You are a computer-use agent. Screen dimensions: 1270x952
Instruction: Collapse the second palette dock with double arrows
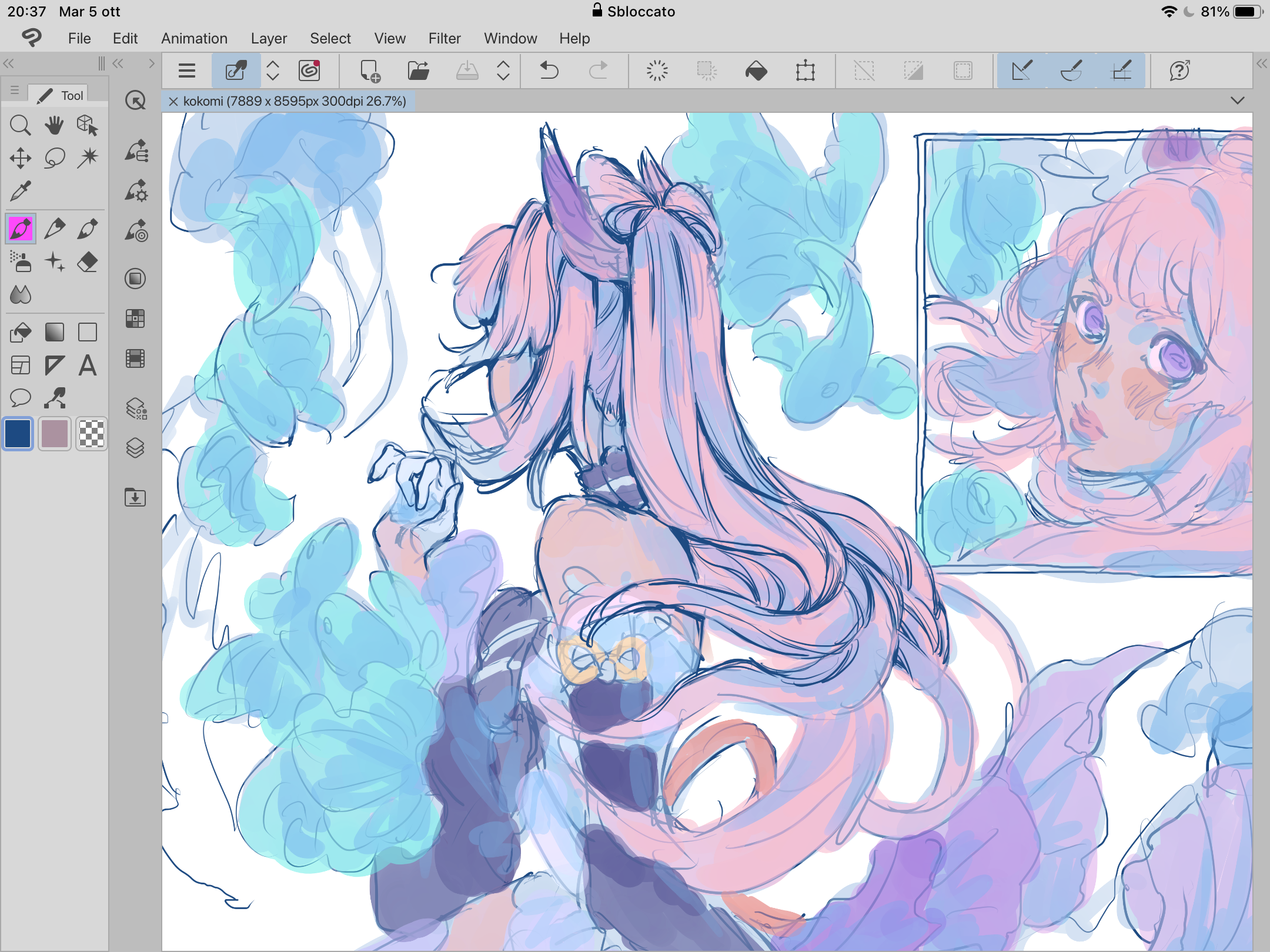pyautogui.click(x=118, y=63)
